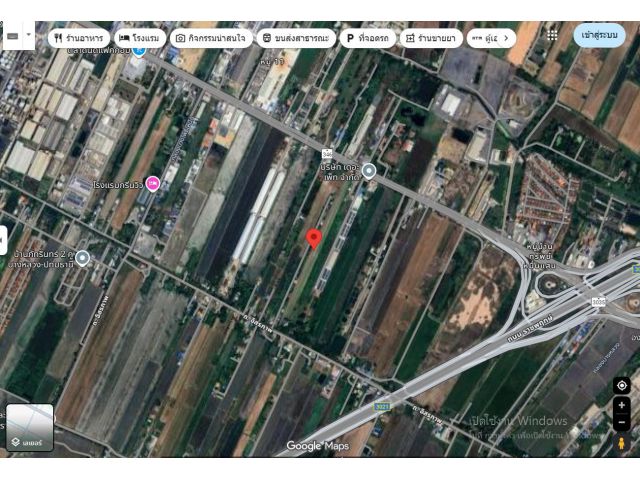
Task: Choose the Things to do (กิจกรรมน่าสนใจ) chip
Action: (210, 38)
